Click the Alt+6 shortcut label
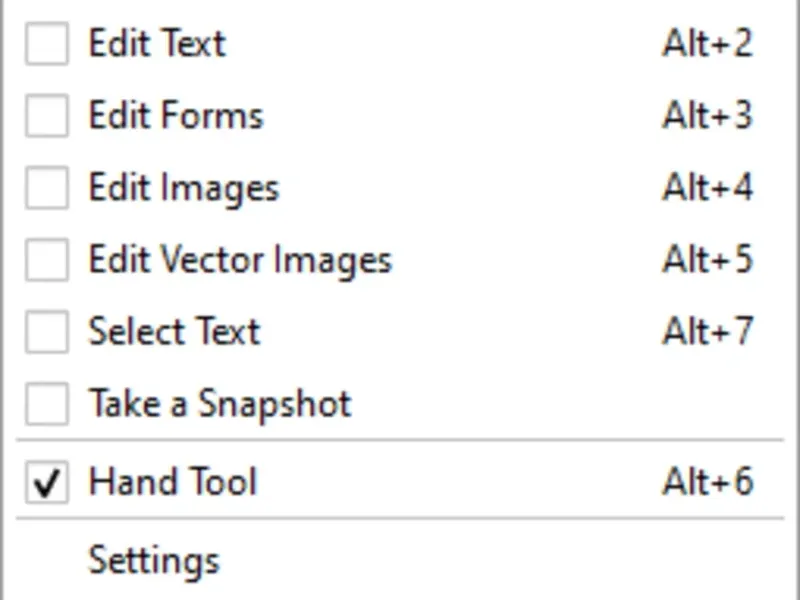 click(x=707, y=482)
